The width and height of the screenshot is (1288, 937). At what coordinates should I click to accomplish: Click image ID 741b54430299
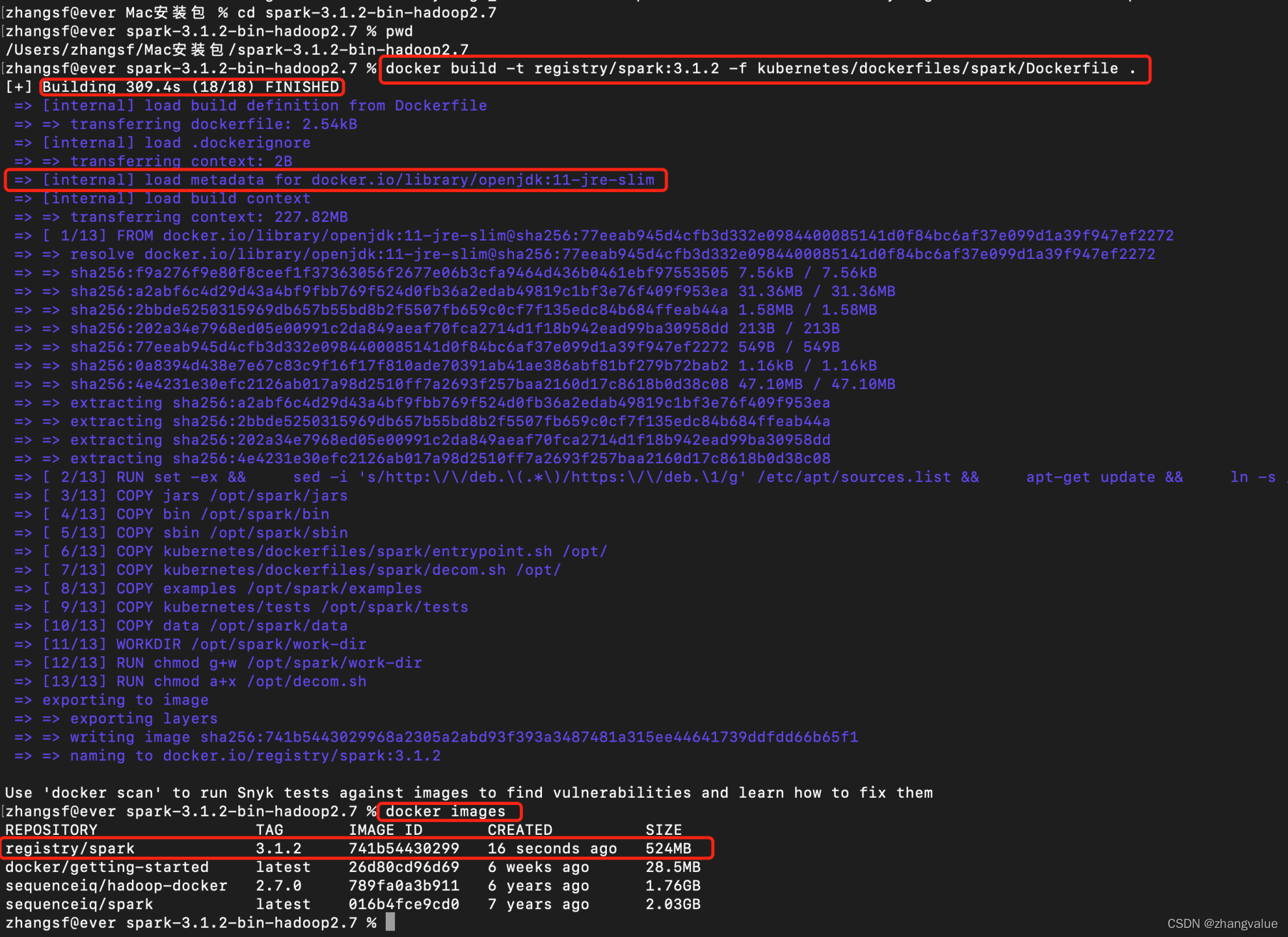(403, 849)
